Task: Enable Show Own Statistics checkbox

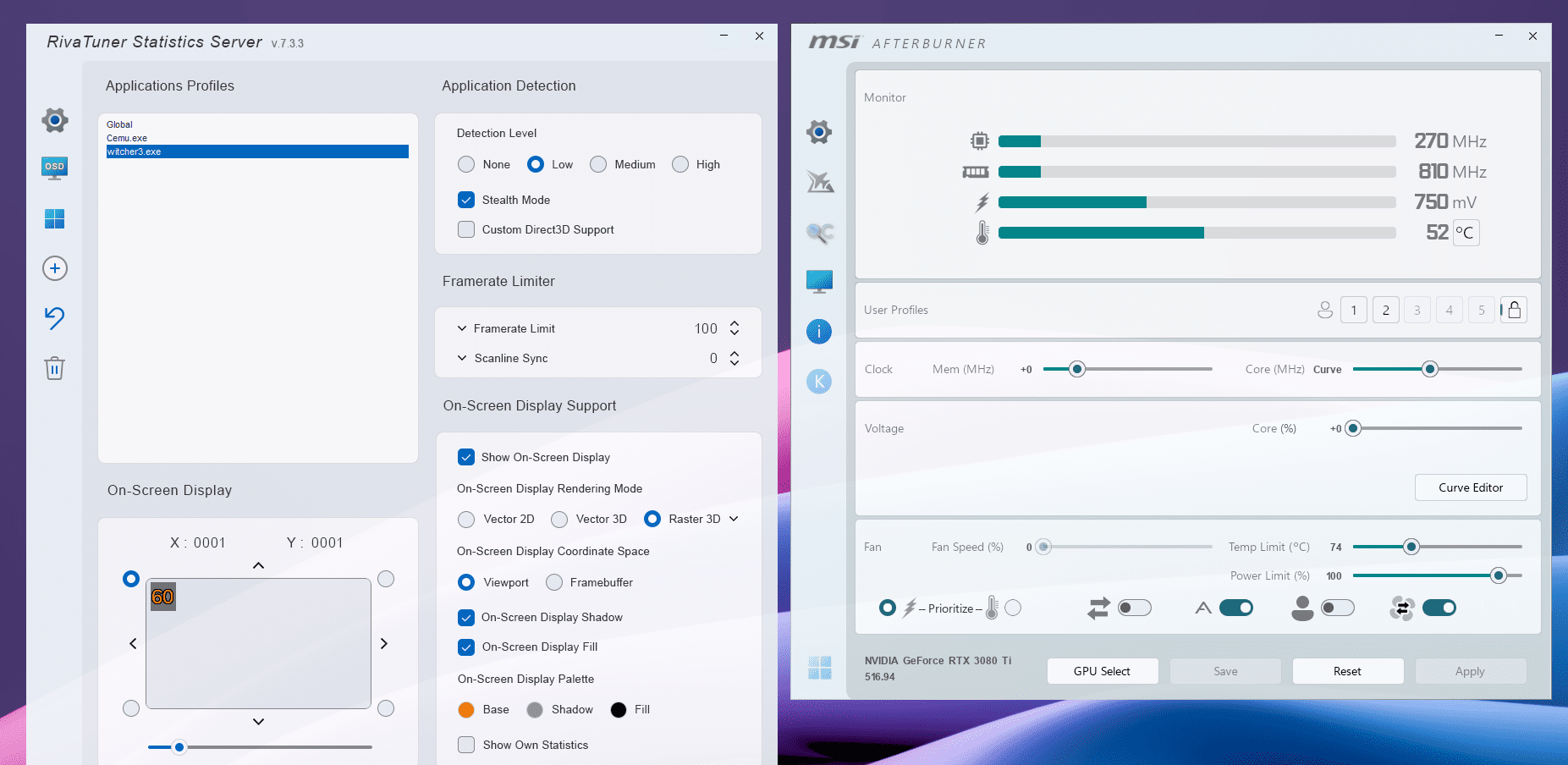Action: click(466, 745)
